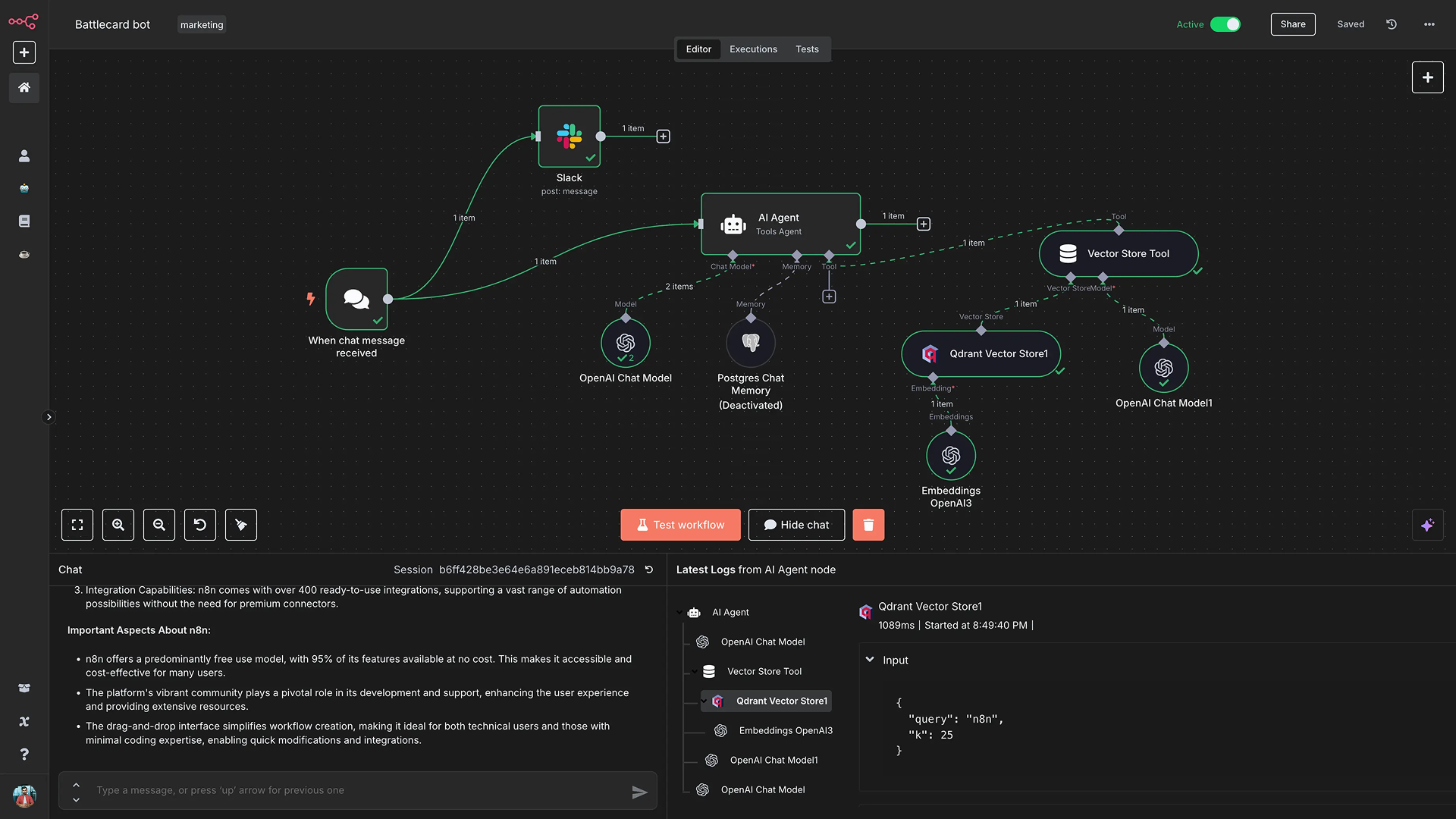The image size is (1456, 819).
Task: Open the Slack post message node
Action: (x=569, y=137)
